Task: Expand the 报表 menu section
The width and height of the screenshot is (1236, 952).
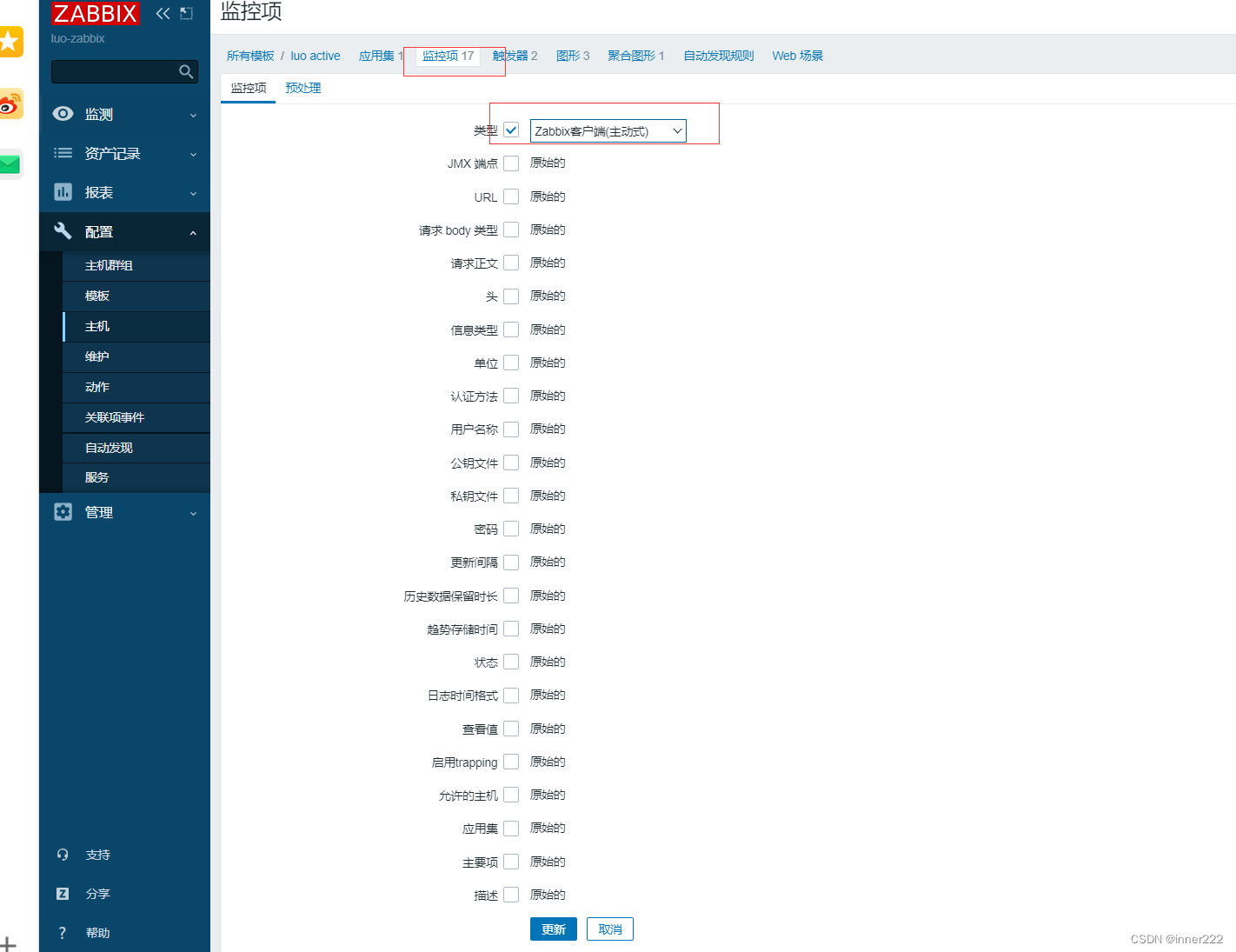Action: [124, 192]
